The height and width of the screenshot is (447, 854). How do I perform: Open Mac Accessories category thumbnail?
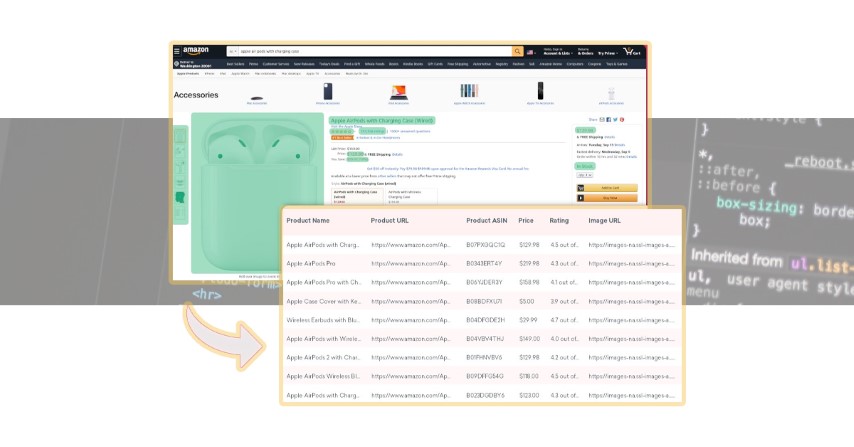click(x=257, y=99)
